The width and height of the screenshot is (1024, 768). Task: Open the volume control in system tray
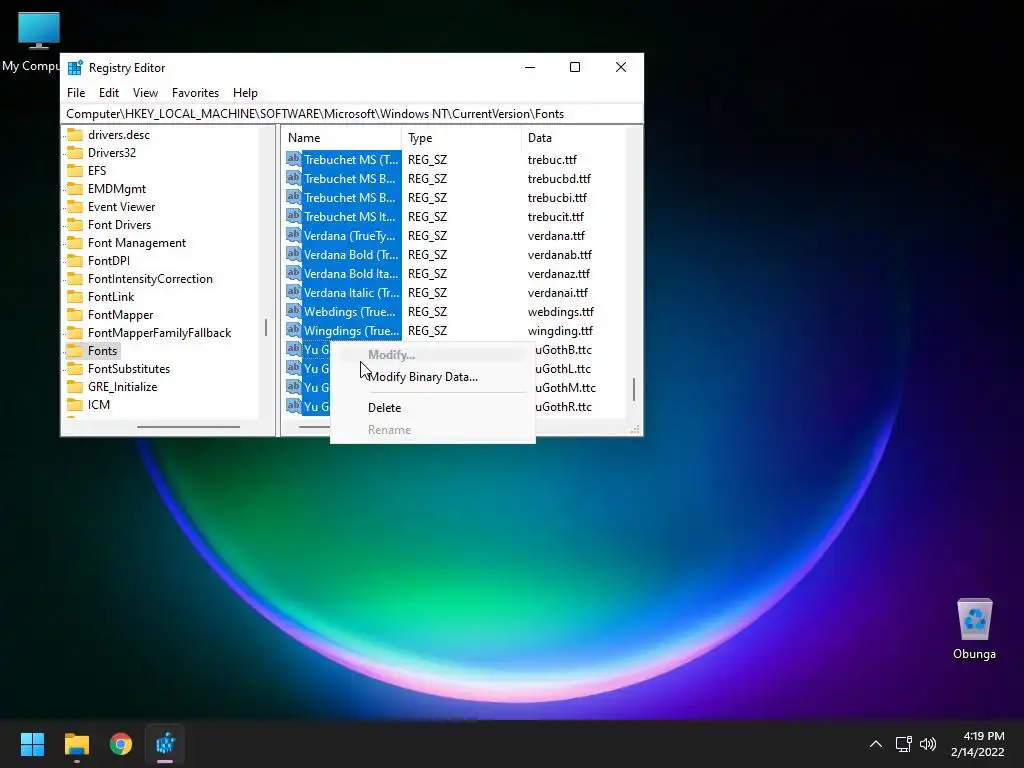coord(927,744)
